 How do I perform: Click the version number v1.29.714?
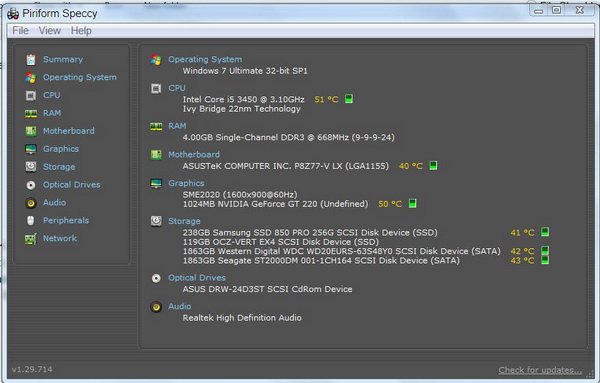coord(32,370)
